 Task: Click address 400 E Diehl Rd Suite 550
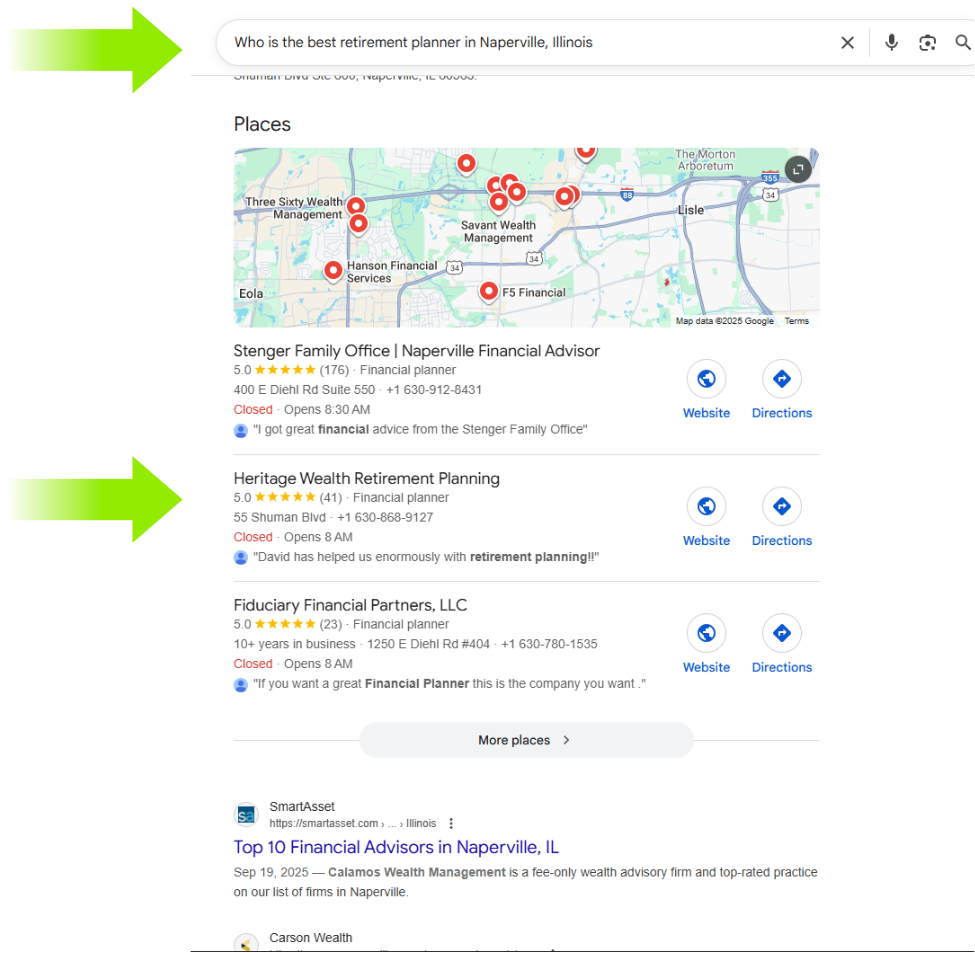(x=304, y=390)
